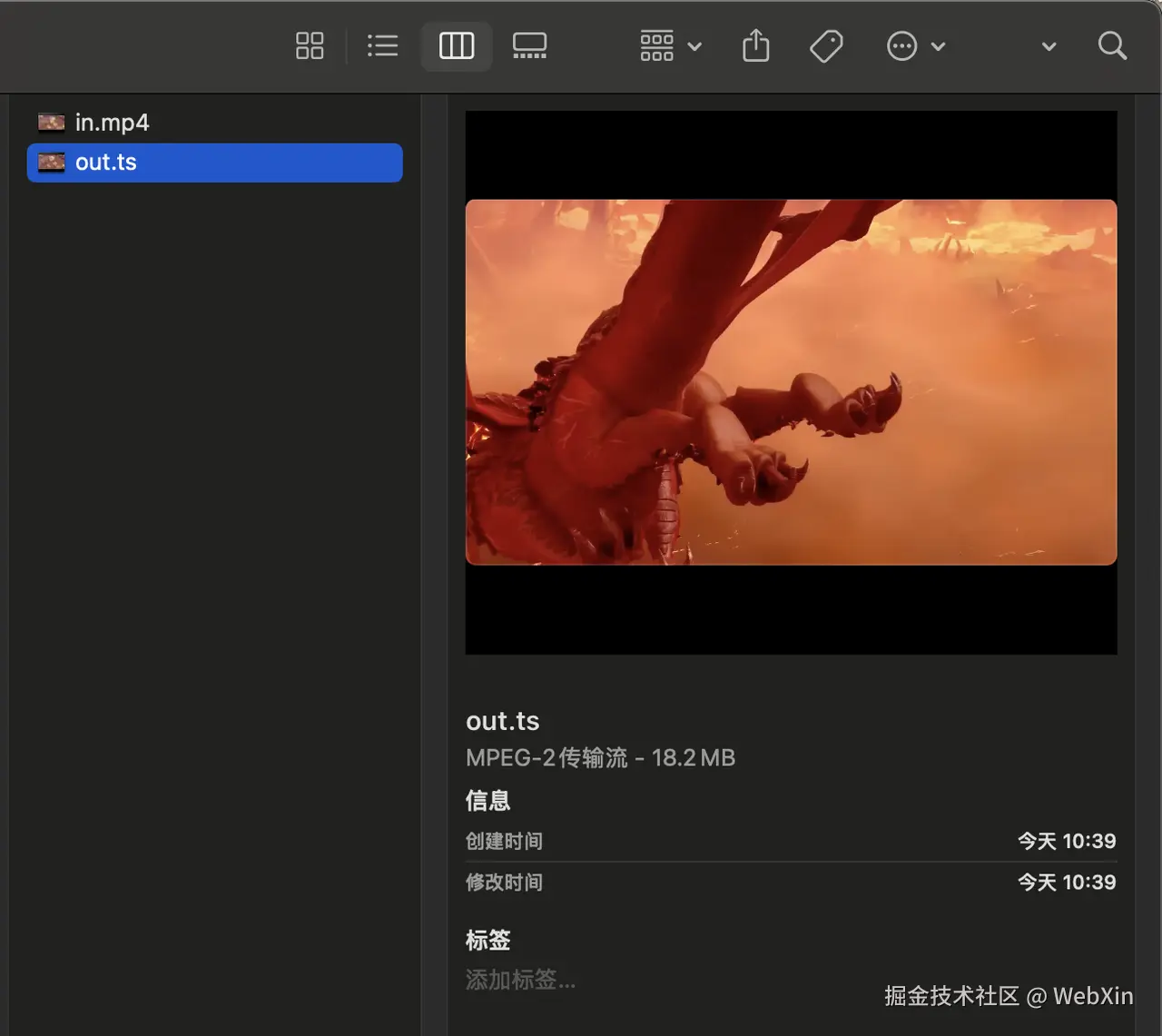
Task: Open the Share menu icon
Action: point(755,45)
